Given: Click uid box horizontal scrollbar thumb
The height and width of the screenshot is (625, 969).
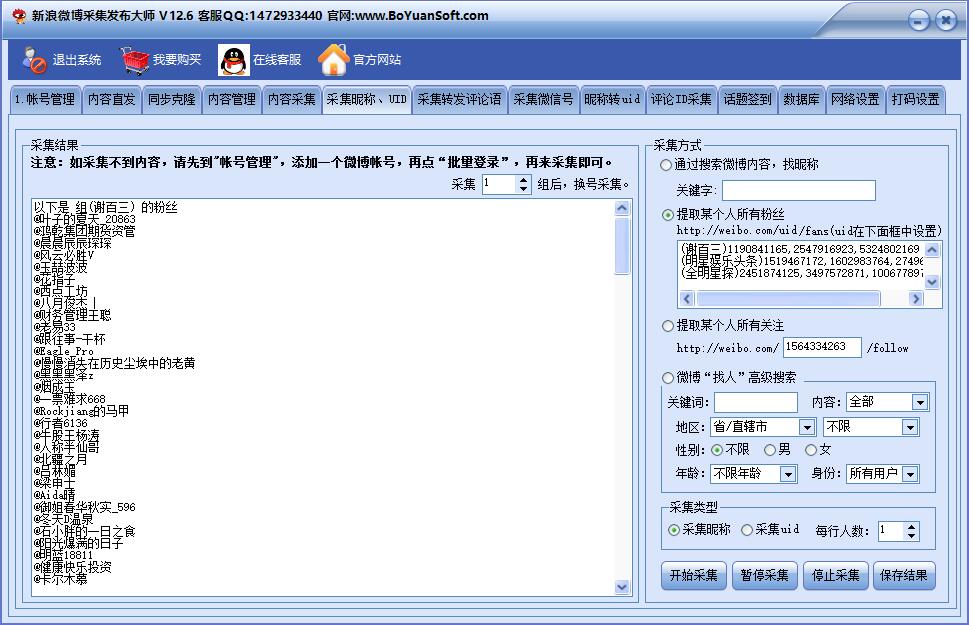Looking at the screenshot, I should pyautogui.click(x=788, y=299).
